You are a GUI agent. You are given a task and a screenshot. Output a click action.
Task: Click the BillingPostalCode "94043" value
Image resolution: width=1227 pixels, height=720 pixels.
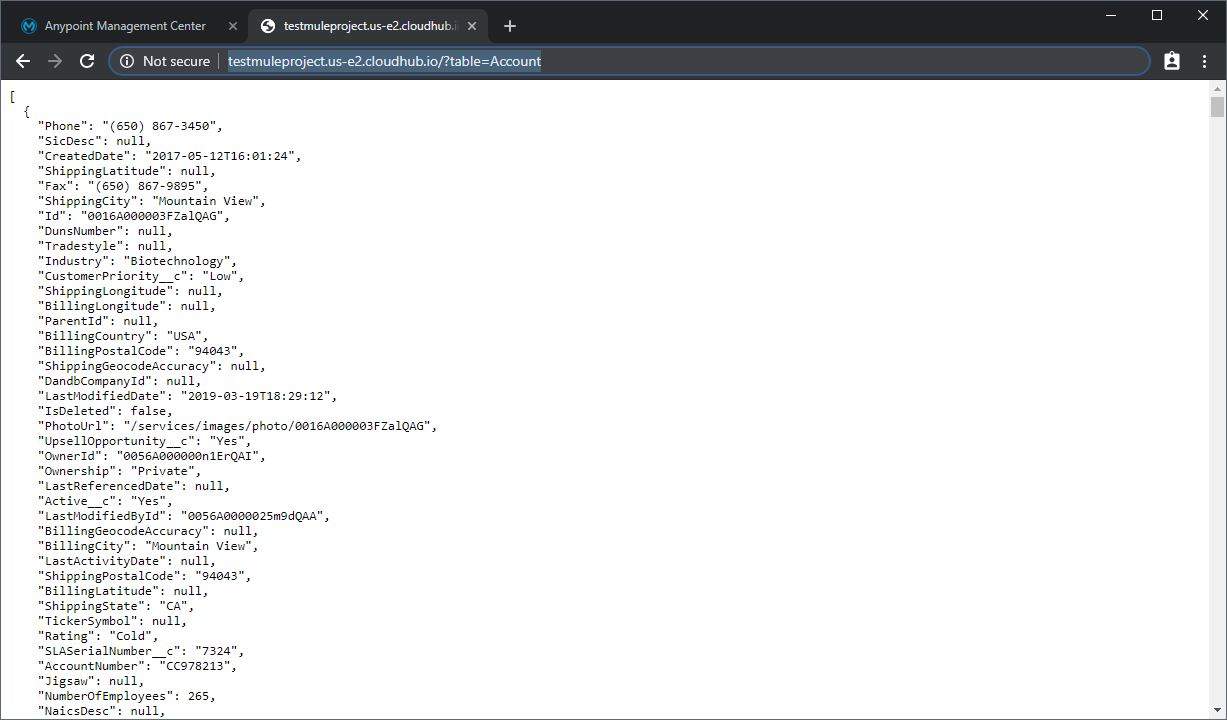pyautogui.click(x=213, y=351)
